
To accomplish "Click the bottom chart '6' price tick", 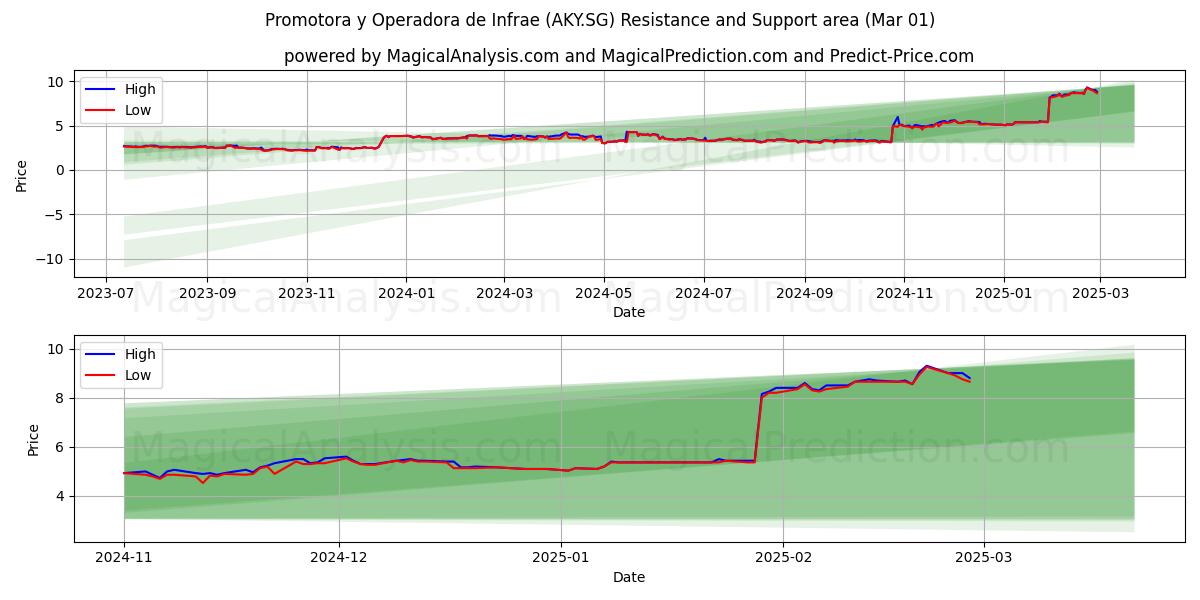I will pos(61,447).
